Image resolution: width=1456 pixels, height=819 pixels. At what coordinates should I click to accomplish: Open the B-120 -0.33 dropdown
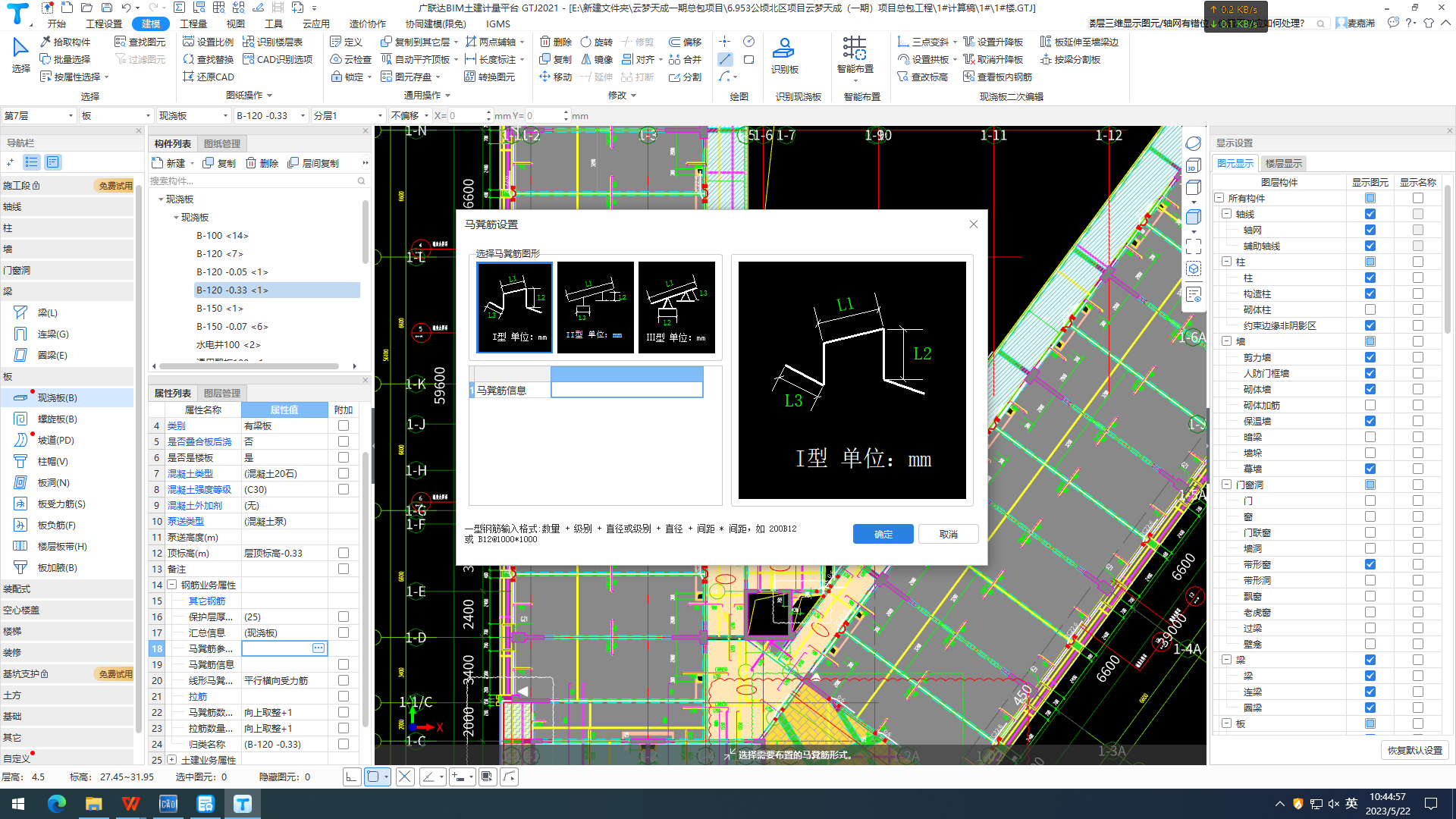pyautogui.click(x=270, y=115)
